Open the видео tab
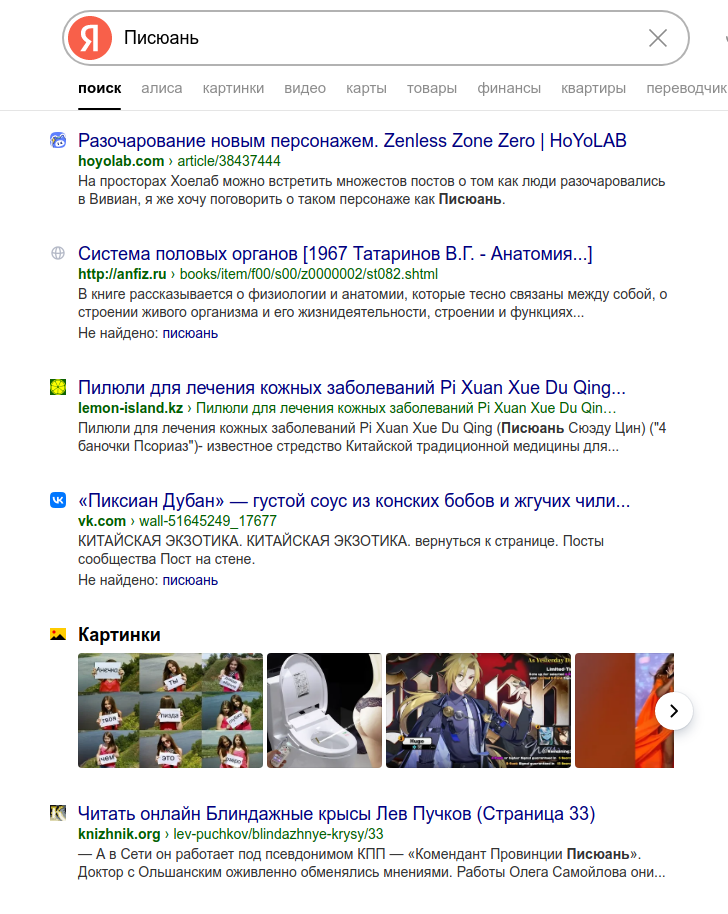Viewport: 728px width, 914px height. [305, 88]
